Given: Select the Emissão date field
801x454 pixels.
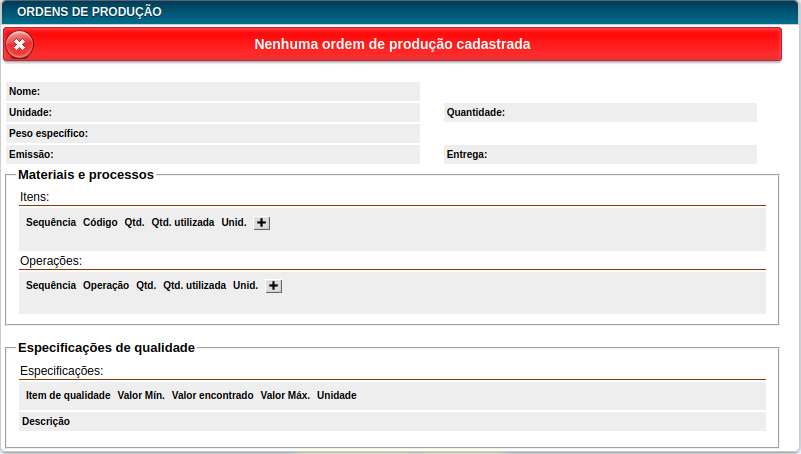Looking at the screenshot, I should [x=212, y=154].
